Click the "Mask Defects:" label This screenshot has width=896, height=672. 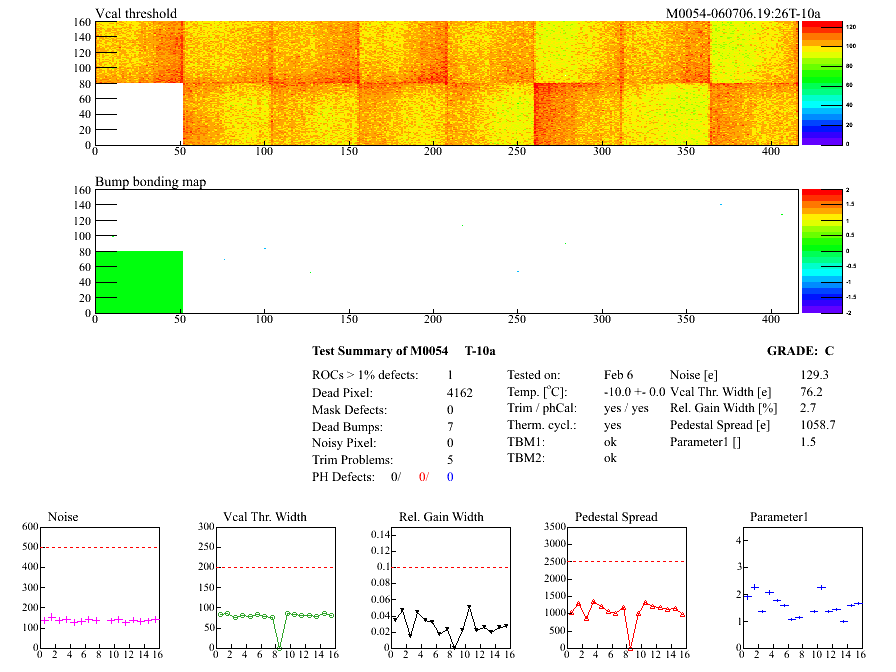[349, 410]
